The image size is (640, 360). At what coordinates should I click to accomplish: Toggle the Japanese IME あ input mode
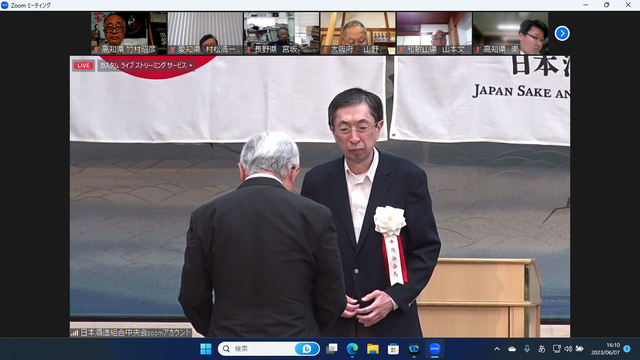[x=542, y=349]
